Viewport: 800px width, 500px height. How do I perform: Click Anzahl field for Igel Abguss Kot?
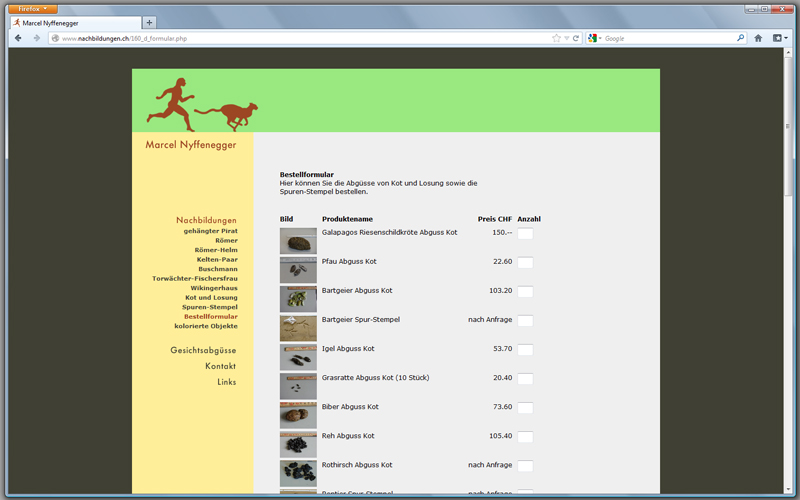pyautogui.click(x=525, y=350)
